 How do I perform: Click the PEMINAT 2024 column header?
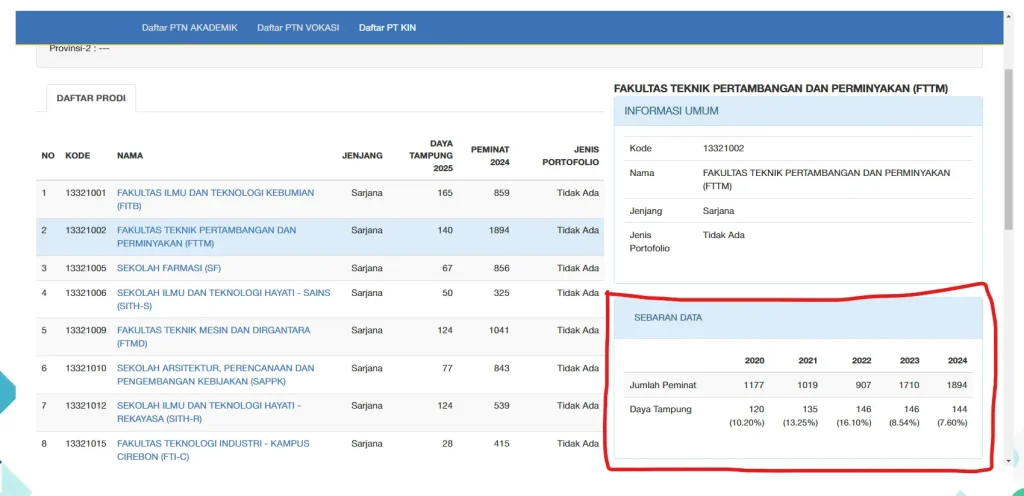(x=492, y=156)
